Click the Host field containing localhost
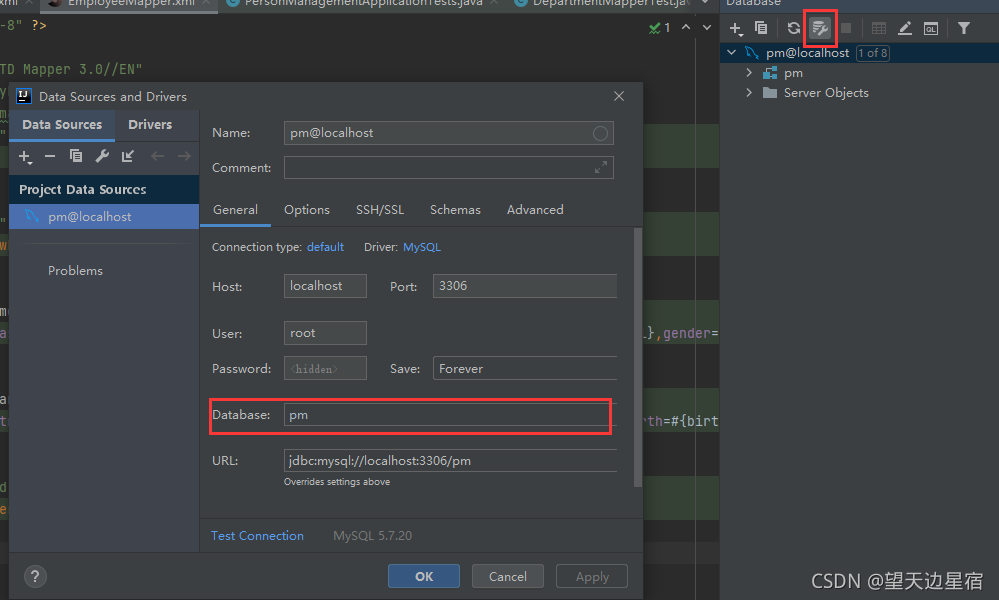The width and height of the screenshot is (999, 600). pyautogui.click(x=325, y=286)
